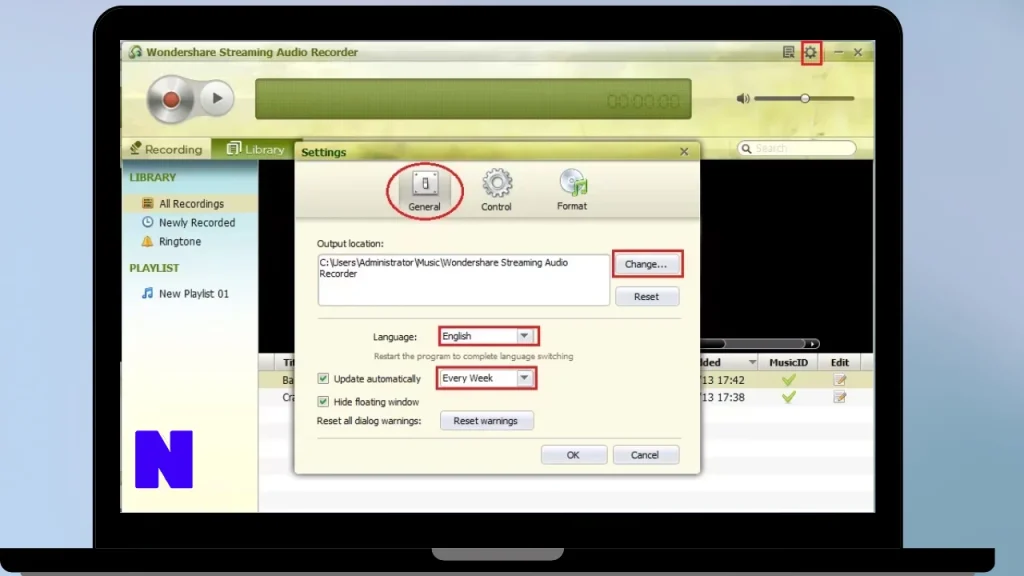Mute audio via the speaker icon
1024x576 pixels.
tap(743, 99)
